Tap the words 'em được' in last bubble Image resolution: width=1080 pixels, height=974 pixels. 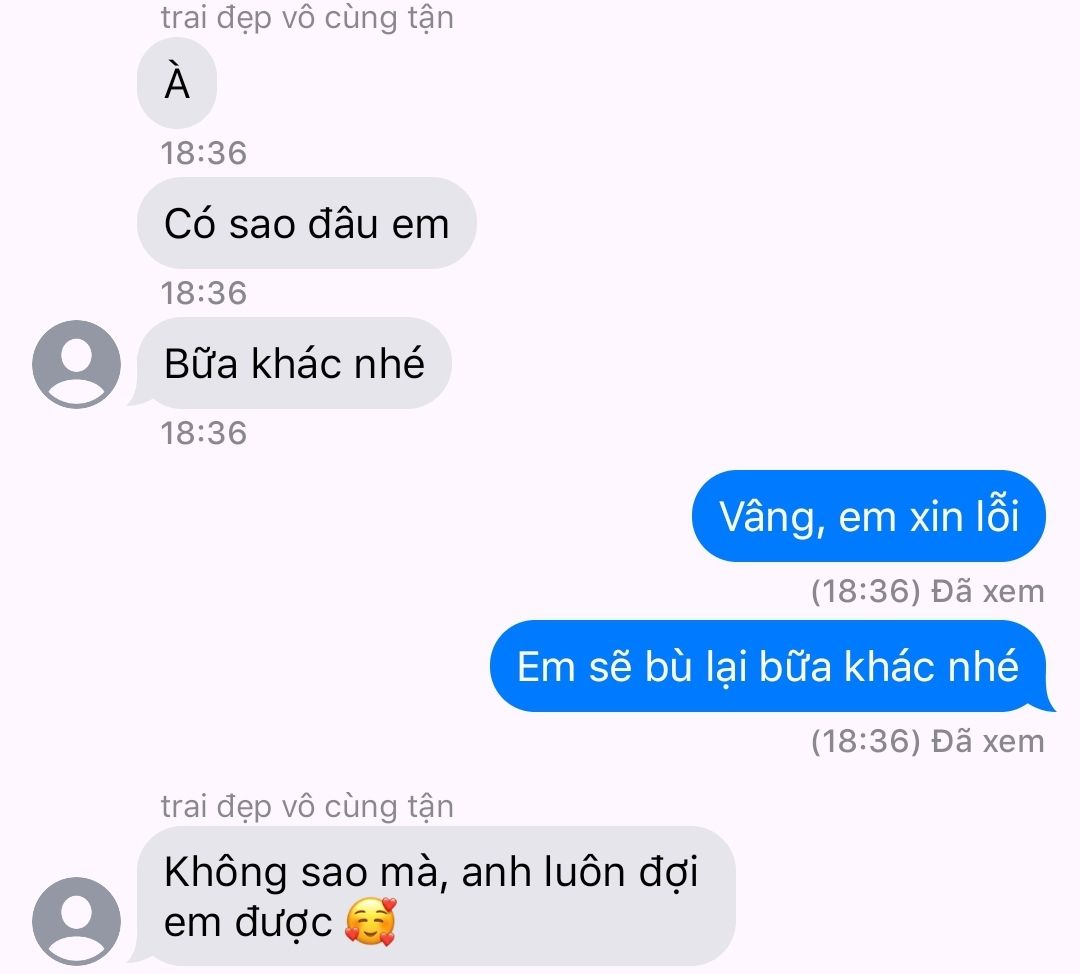pyautogui.click(x=248, y=923)
